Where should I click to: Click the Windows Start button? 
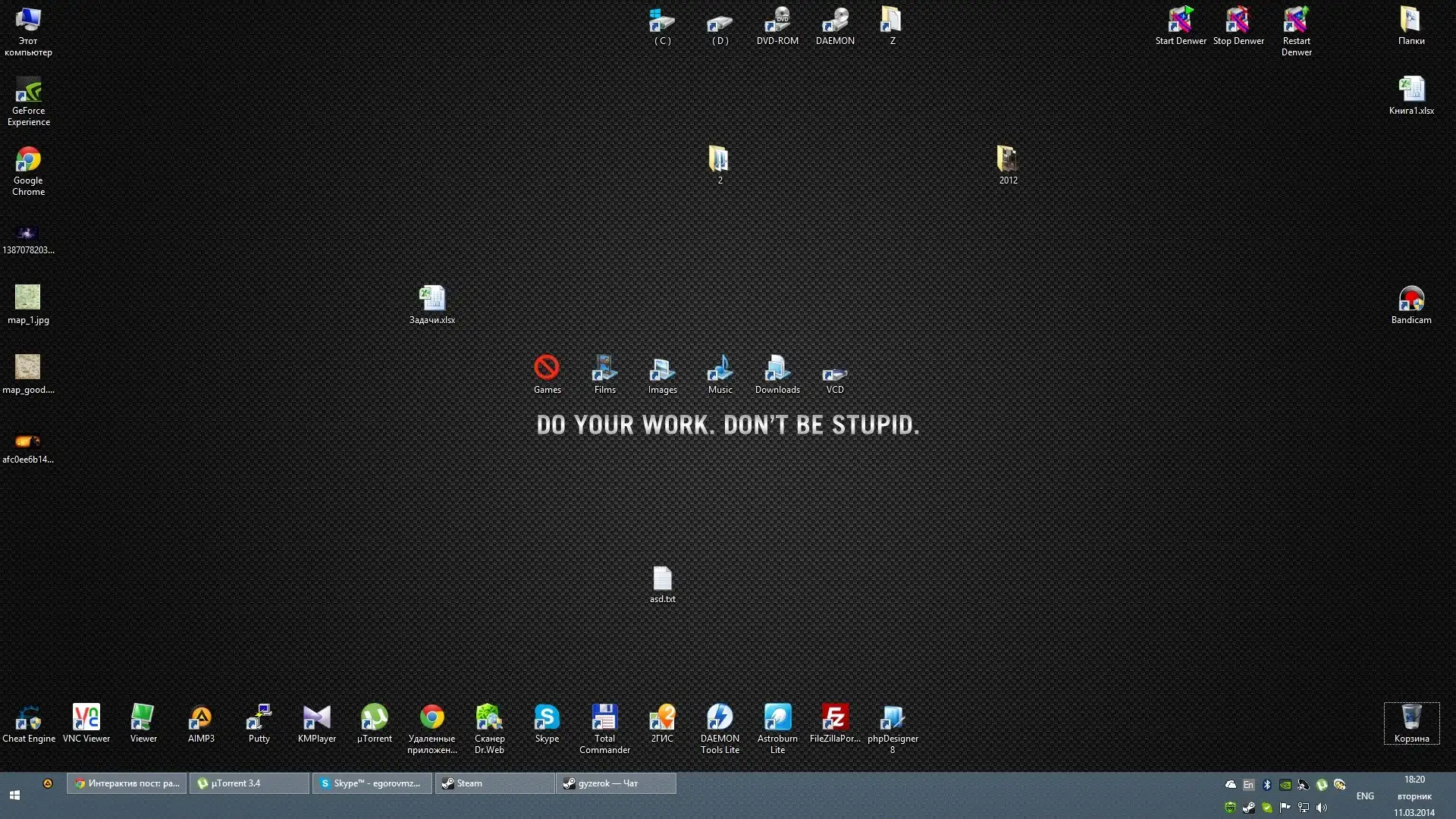pos(14,795)
